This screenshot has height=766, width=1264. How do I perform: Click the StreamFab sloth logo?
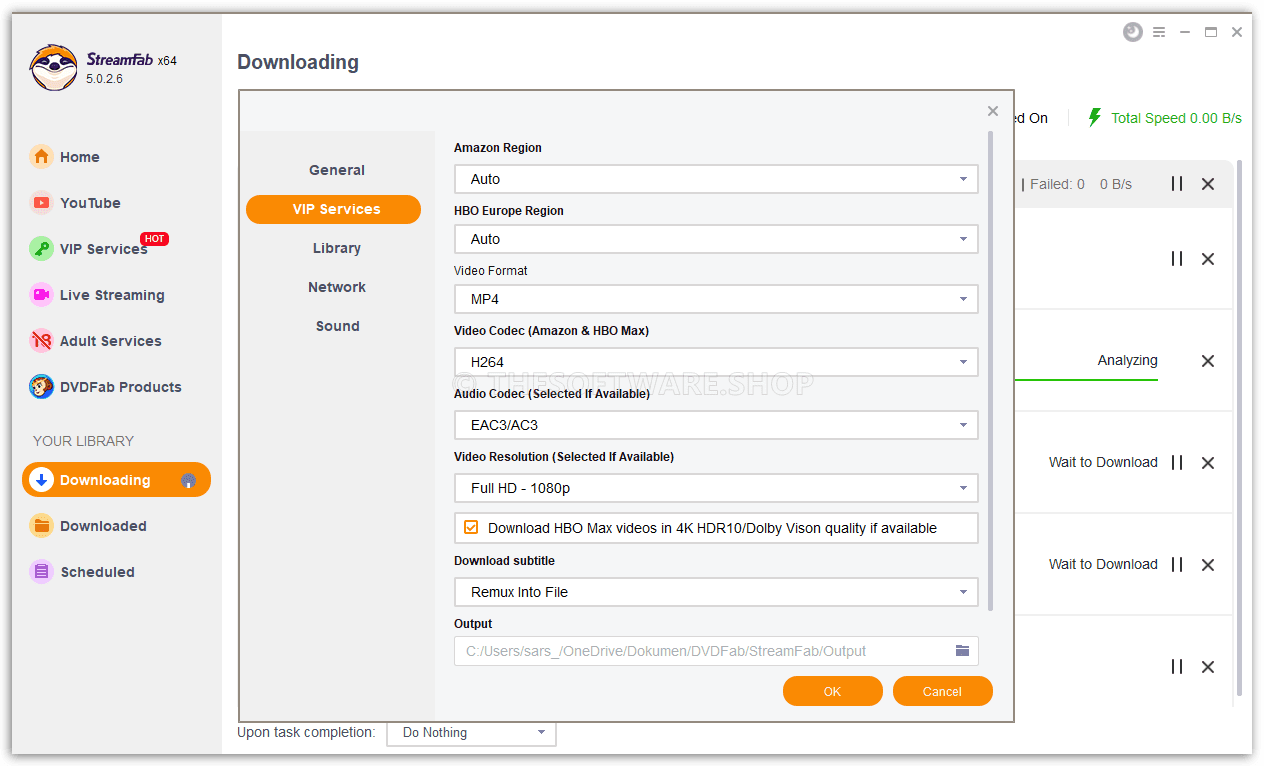click(53, 68)
